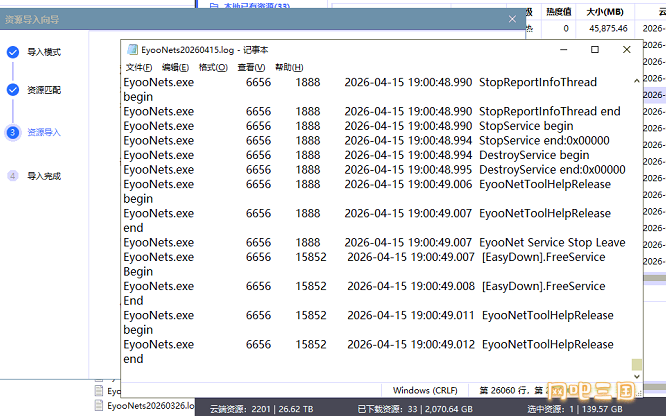Click the EyooNet Service Stop Leave line
The height and width of the screenshot is (416, 666).
[374, 242]
